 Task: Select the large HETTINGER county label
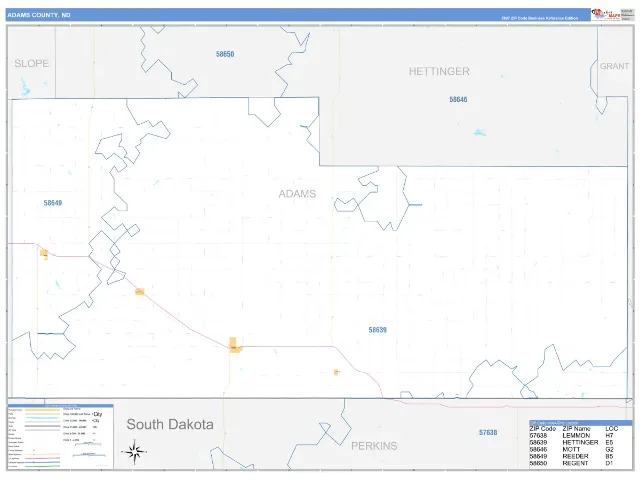click(x=439, y=71)
